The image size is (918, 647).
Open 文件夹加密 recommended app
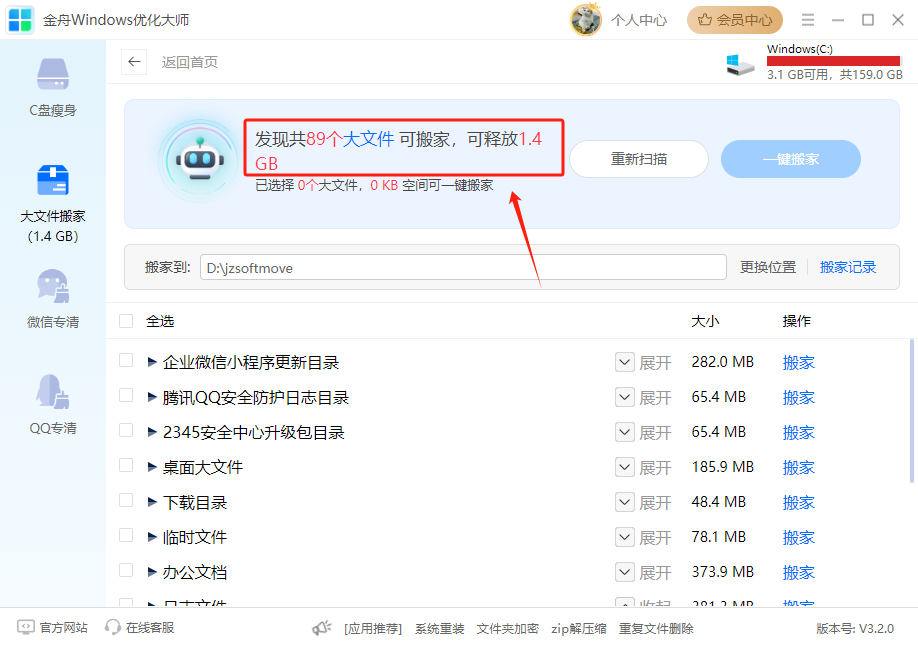(508, 629)
